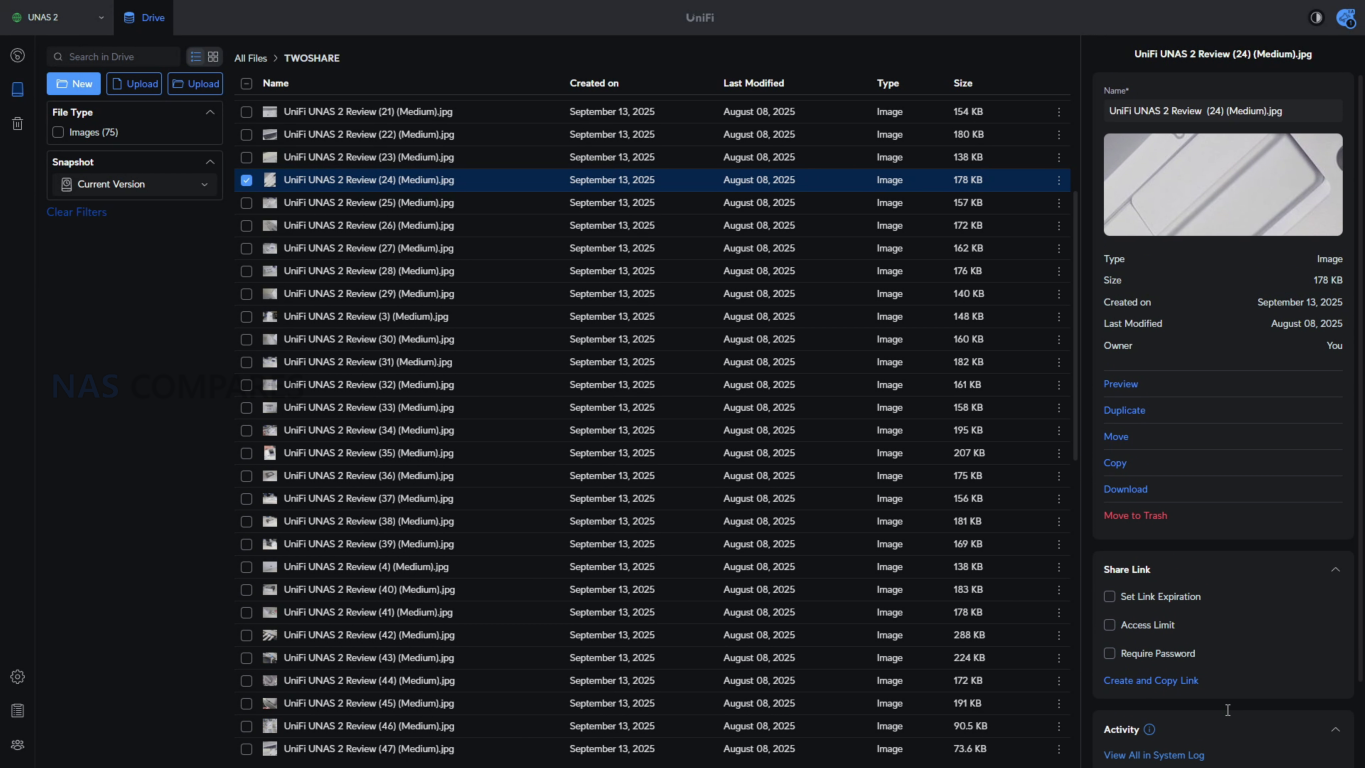Open the users icon in sidebar
This screenshot has height=768, width=1365.
pyautogui.click(x=17, y=745)
